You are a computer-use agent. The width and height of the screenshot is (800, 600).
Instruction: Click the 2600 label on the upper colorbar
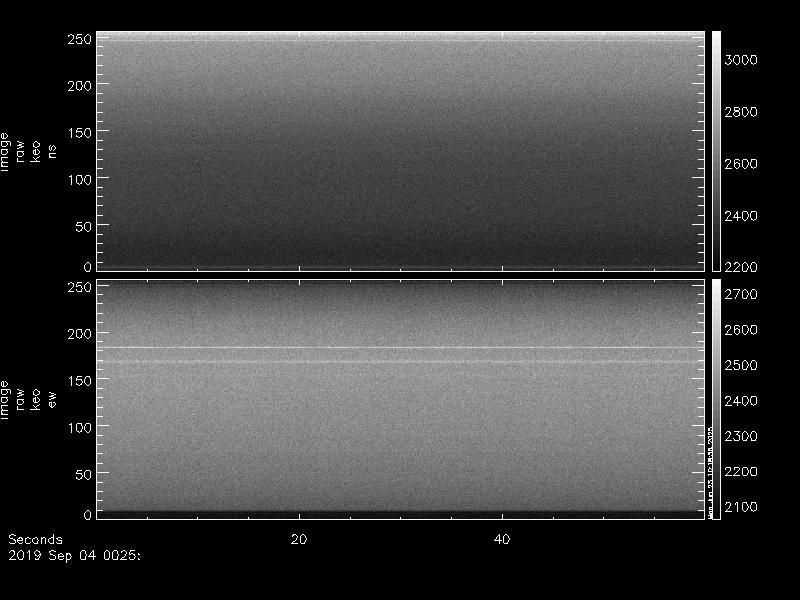[x=741, y=164]
